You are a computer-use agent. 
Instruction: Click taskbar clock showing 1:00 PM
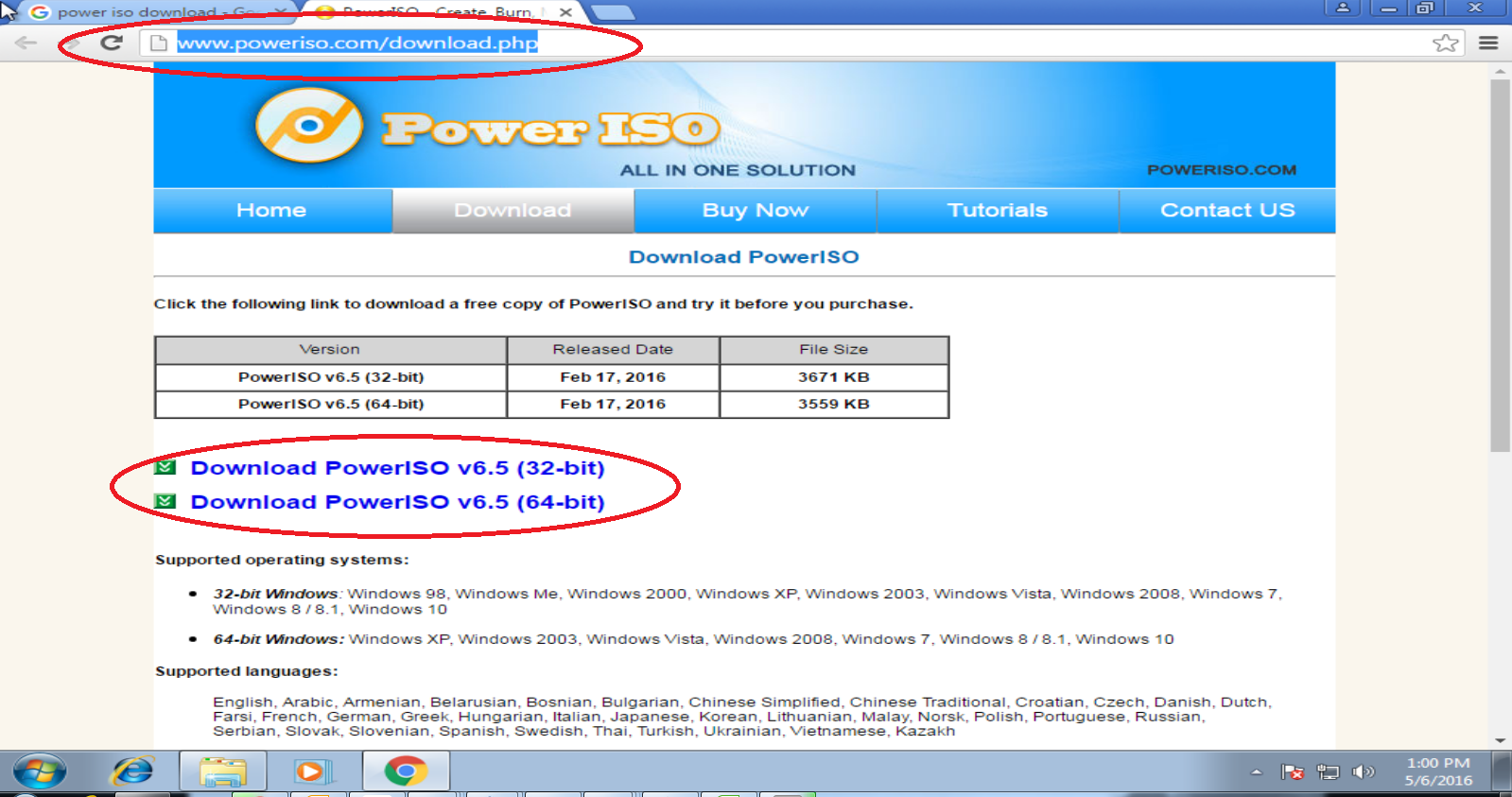(x=1438, y=771)
